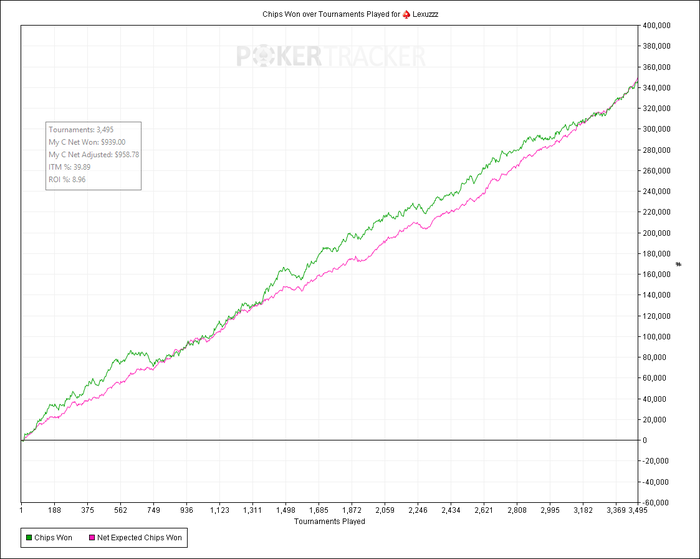Click the 0 label on the y-axis
Viewport: 700px width, 559px height.
[645, 440]
